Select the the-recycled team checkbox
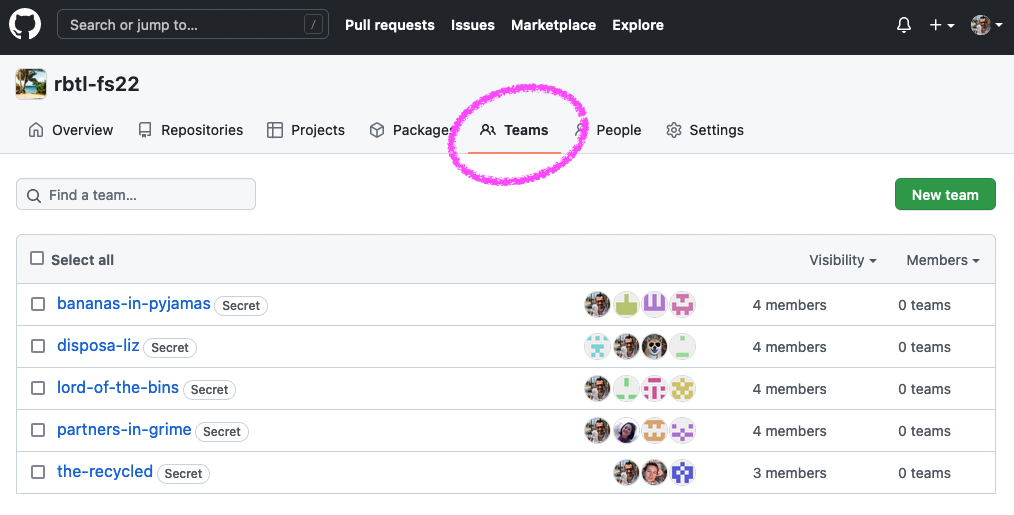The width and height of the screenshot is (1014, 515). [x=38, y=472]
